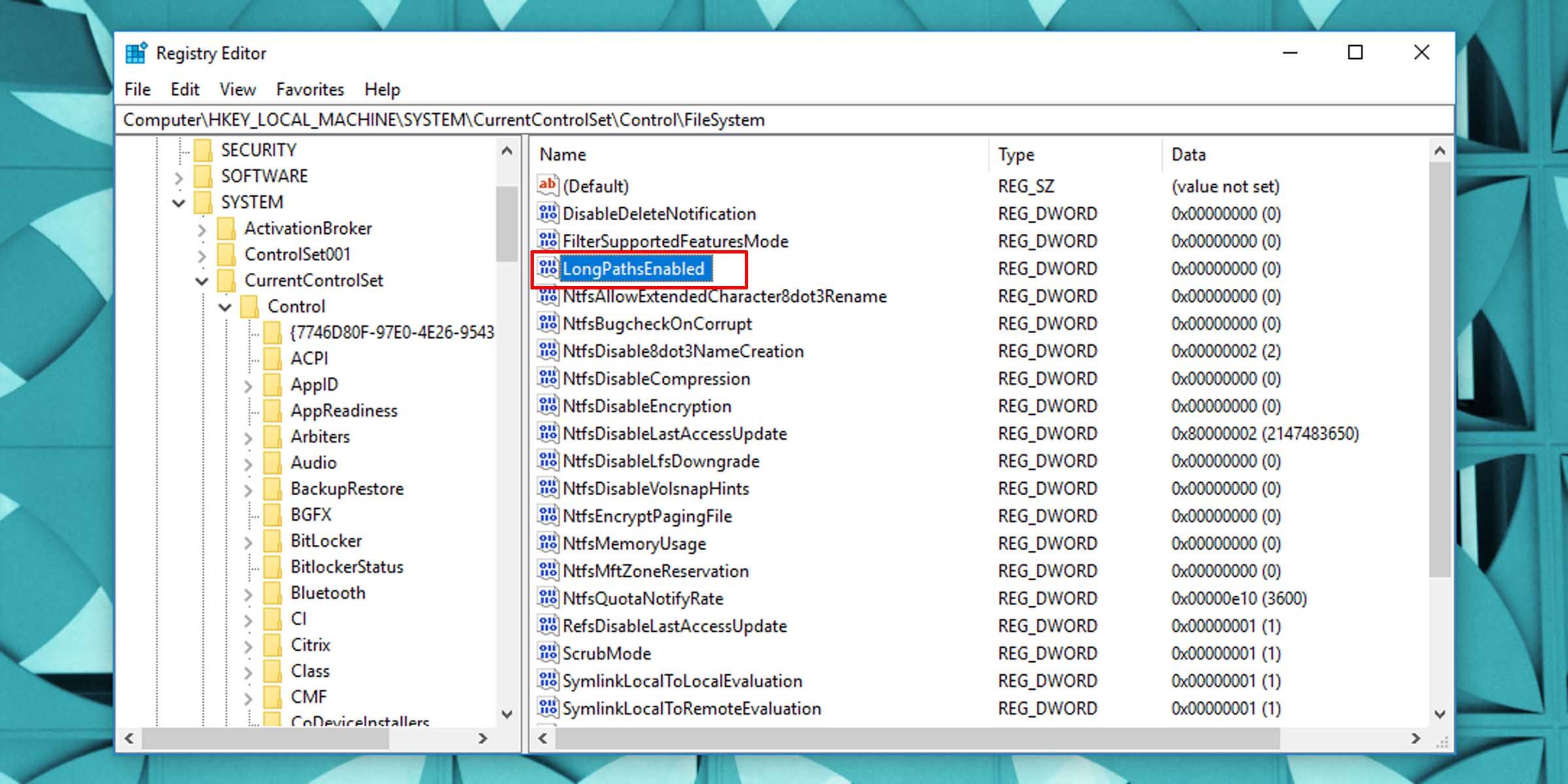This screenshot has height=784, width=1568.
Task: Collapse the SYSTEM key
Action: point(178,202)
